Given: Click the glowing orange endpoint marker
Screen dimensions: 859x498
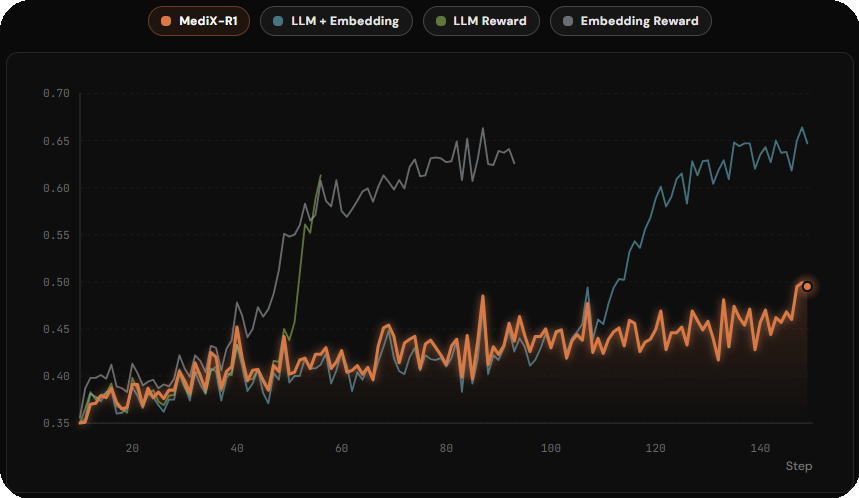Looking at the screenshot, I should click(807, 286).
